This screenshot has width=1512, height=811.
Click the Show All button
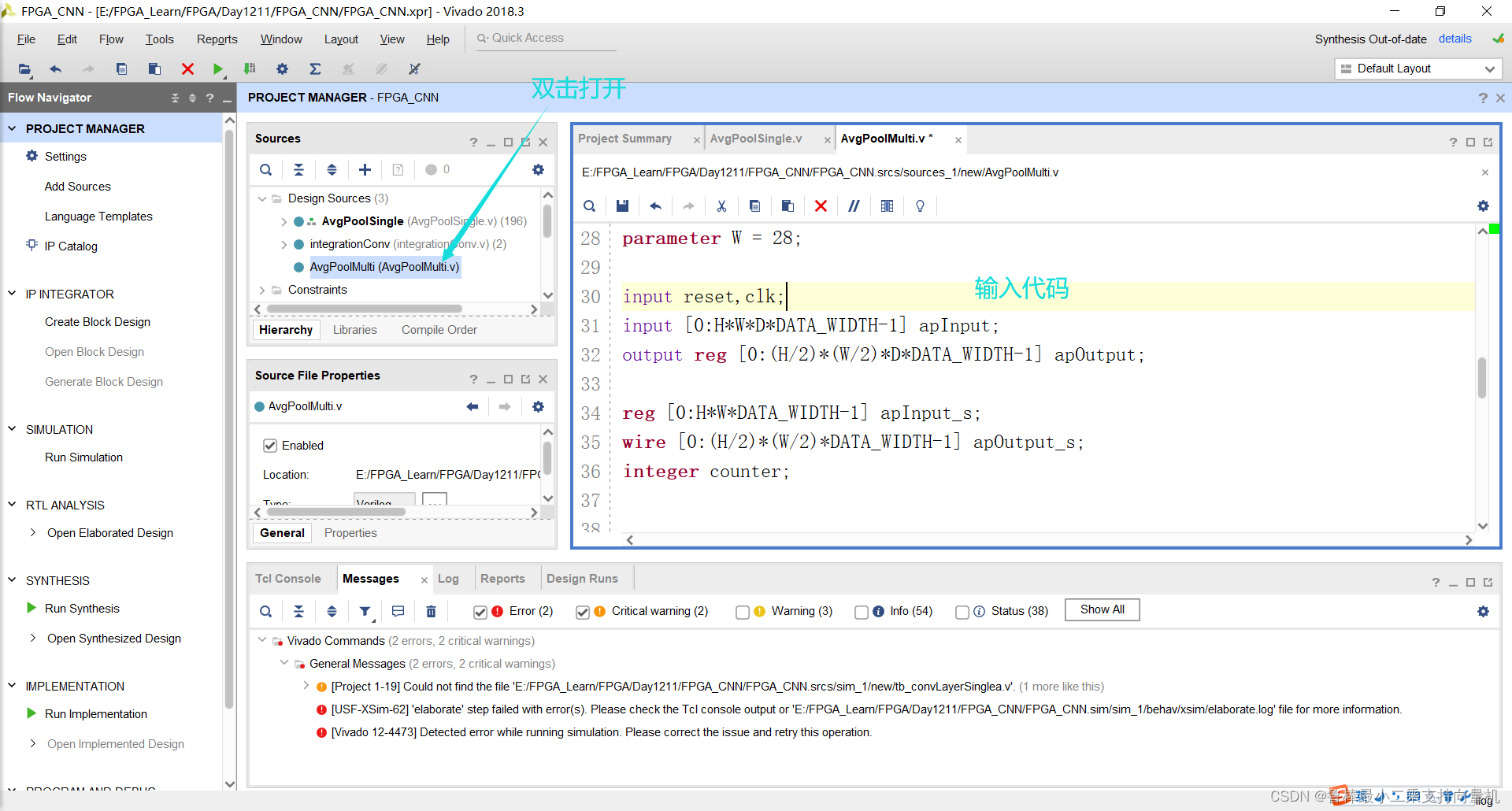[1102, 609]
